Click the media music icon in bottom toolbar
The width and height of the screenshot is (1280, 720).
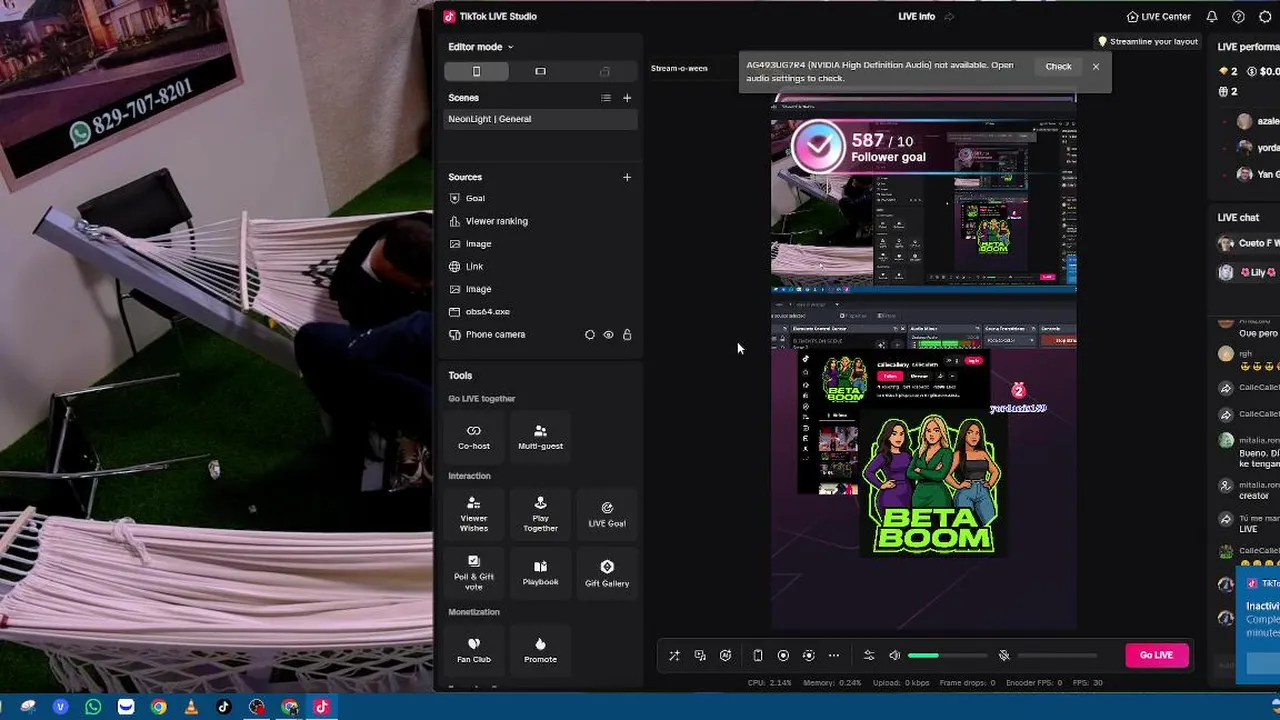point(700,656)
